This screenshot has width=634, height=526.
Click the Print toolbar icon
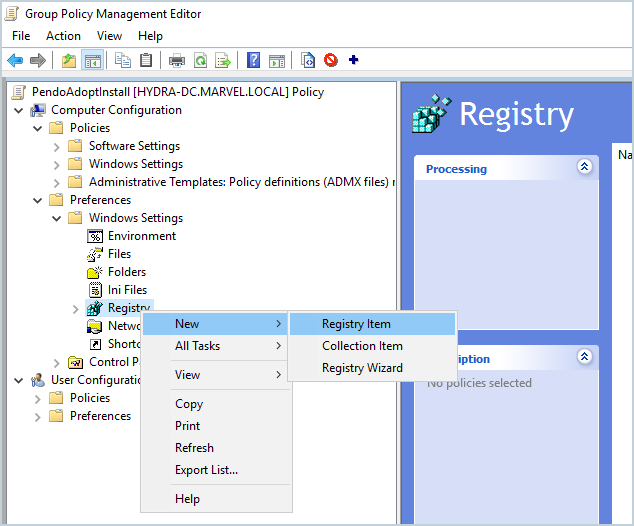(x=177, y=61)
